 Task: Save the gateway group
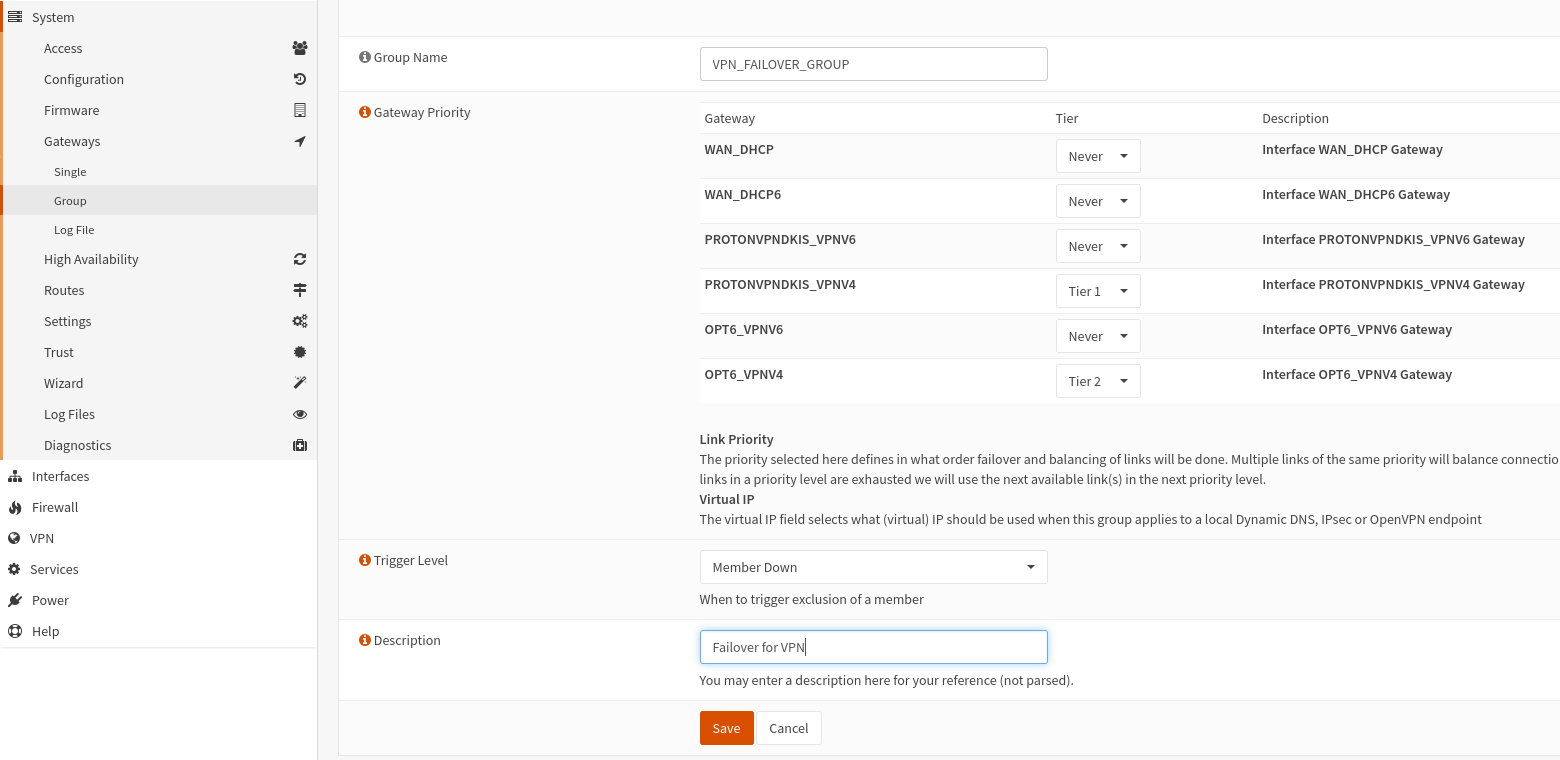point(726,728)
